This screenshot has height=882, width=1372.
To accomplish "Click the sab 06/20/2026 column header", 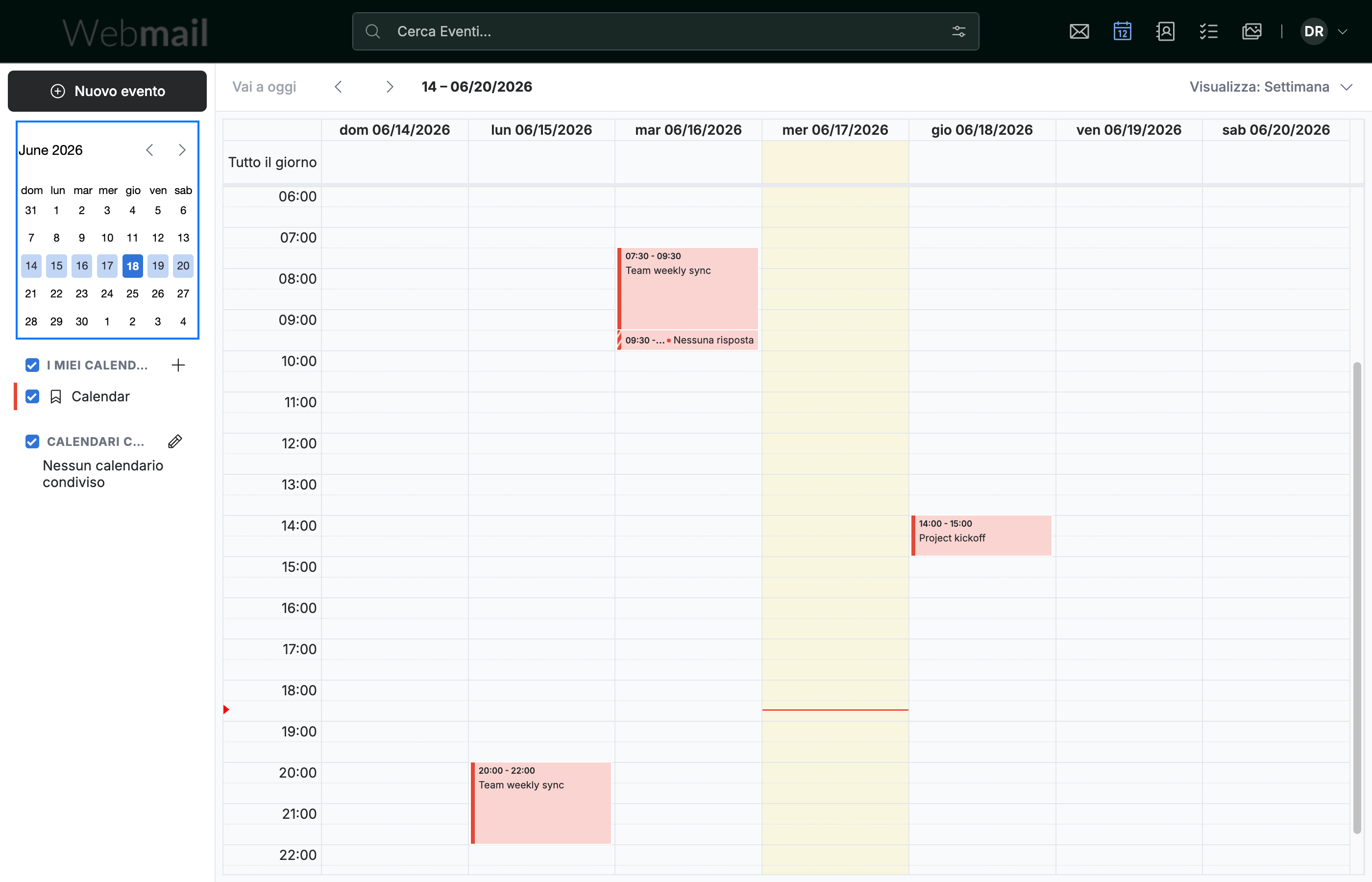I will 1276,130.
